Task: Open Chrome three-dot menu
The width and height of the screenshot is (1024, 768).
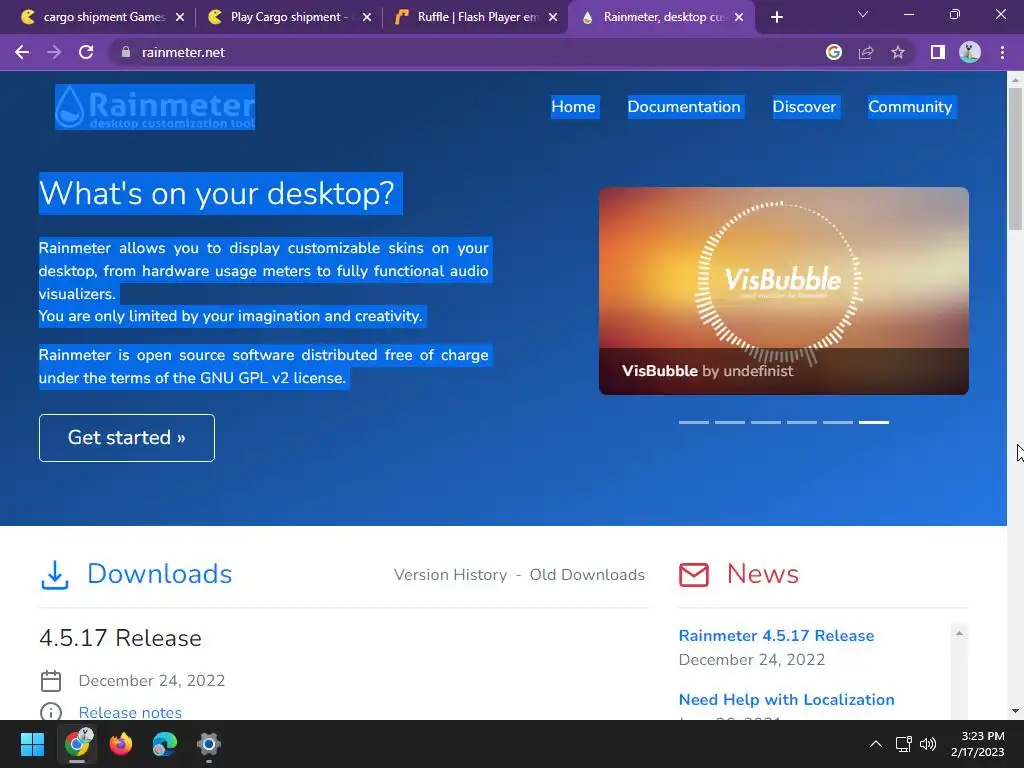Action: [1002, 52]
